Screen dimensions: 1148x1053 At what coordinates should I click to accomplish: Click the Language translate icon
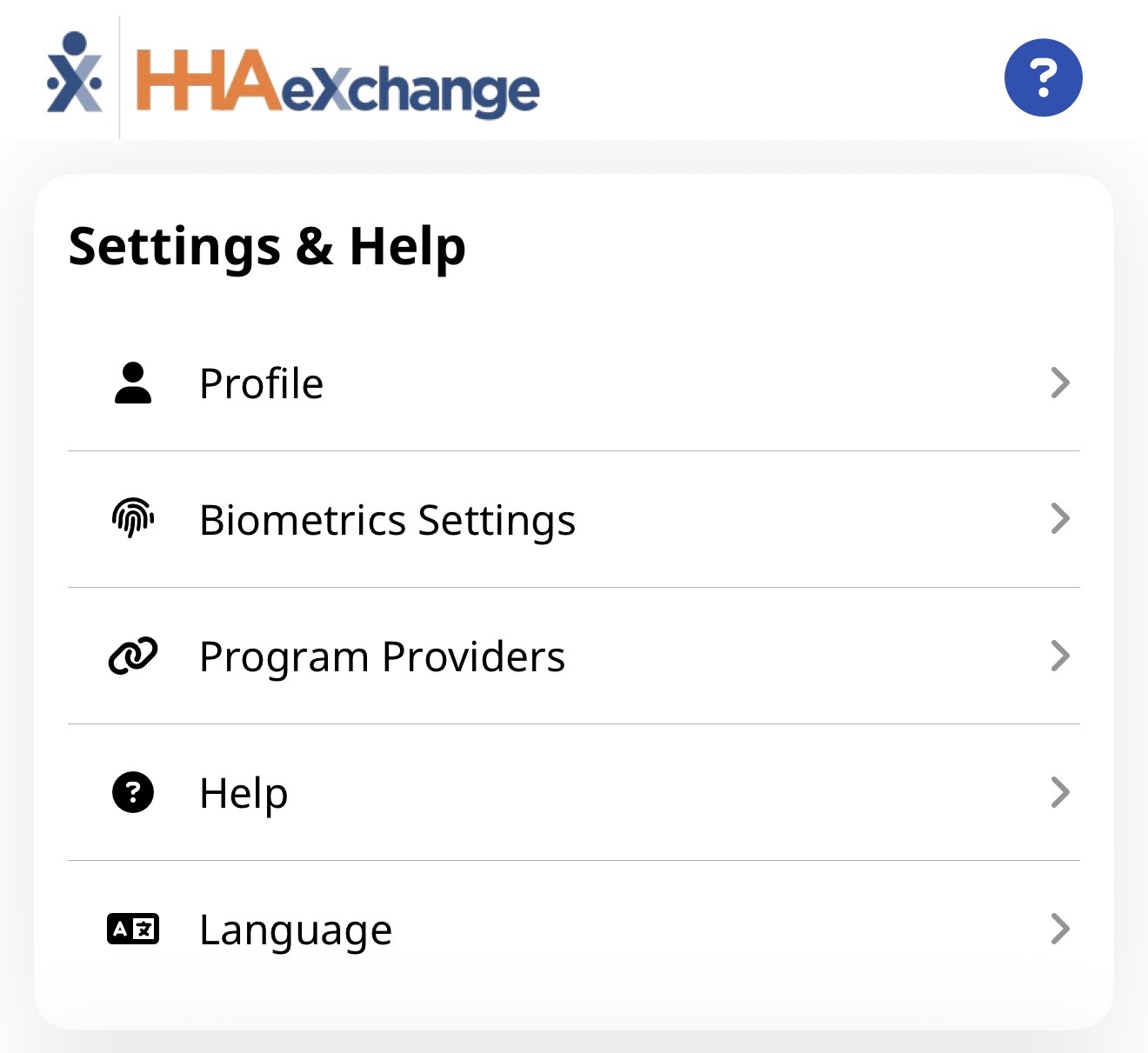click(133, 929)
